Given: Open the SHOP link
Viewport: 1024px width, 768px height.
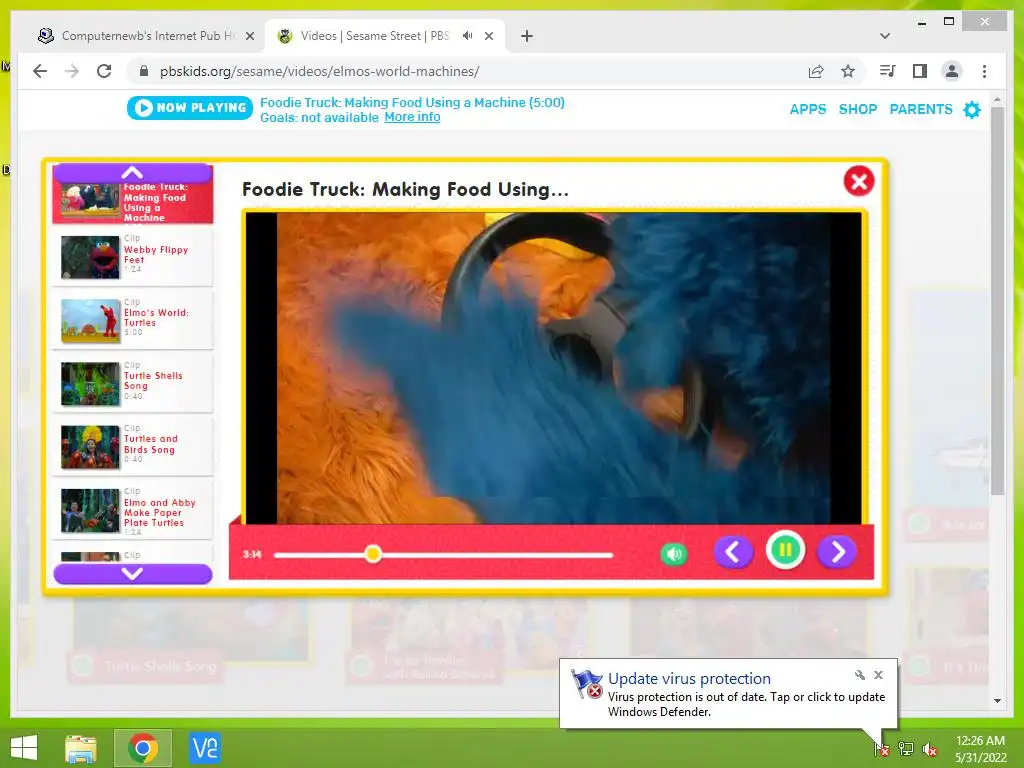Looking at the screenshot, I should tap(857, 109).
